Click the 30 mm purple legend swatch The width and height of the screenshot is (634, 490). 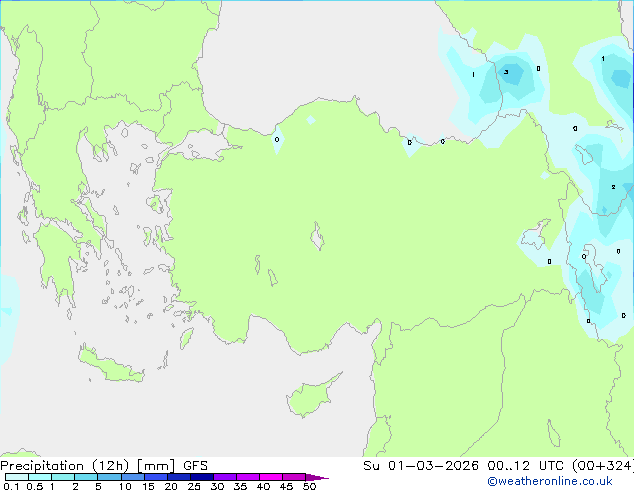[225, 477]
